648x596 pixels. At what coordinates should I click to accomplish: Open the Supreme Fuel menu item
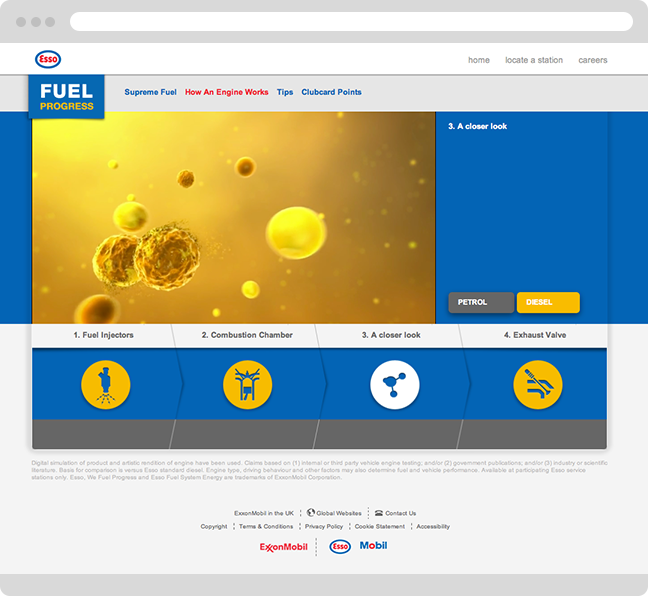pos(150,92)
